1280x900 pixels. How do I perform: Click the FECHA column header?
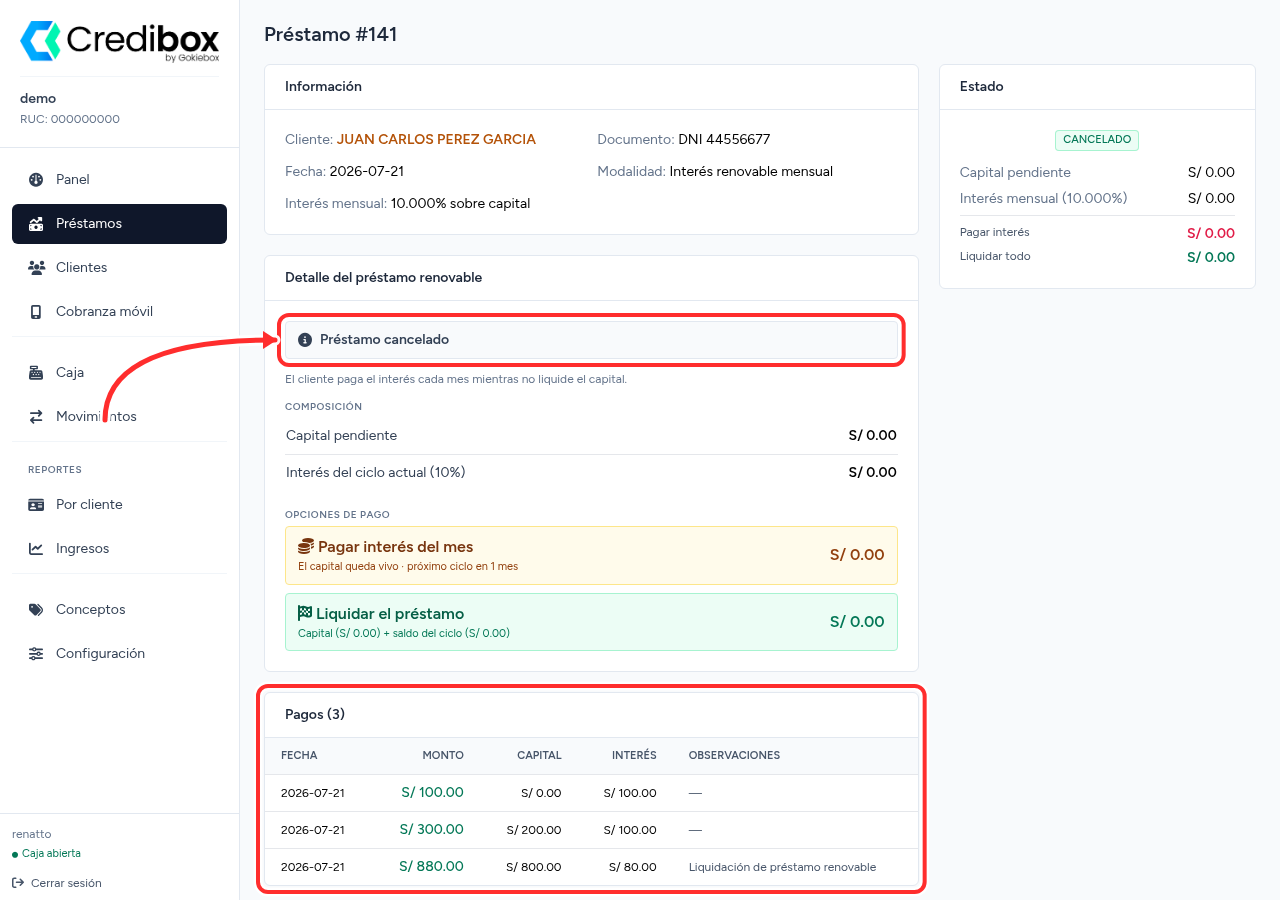[299, 756]
